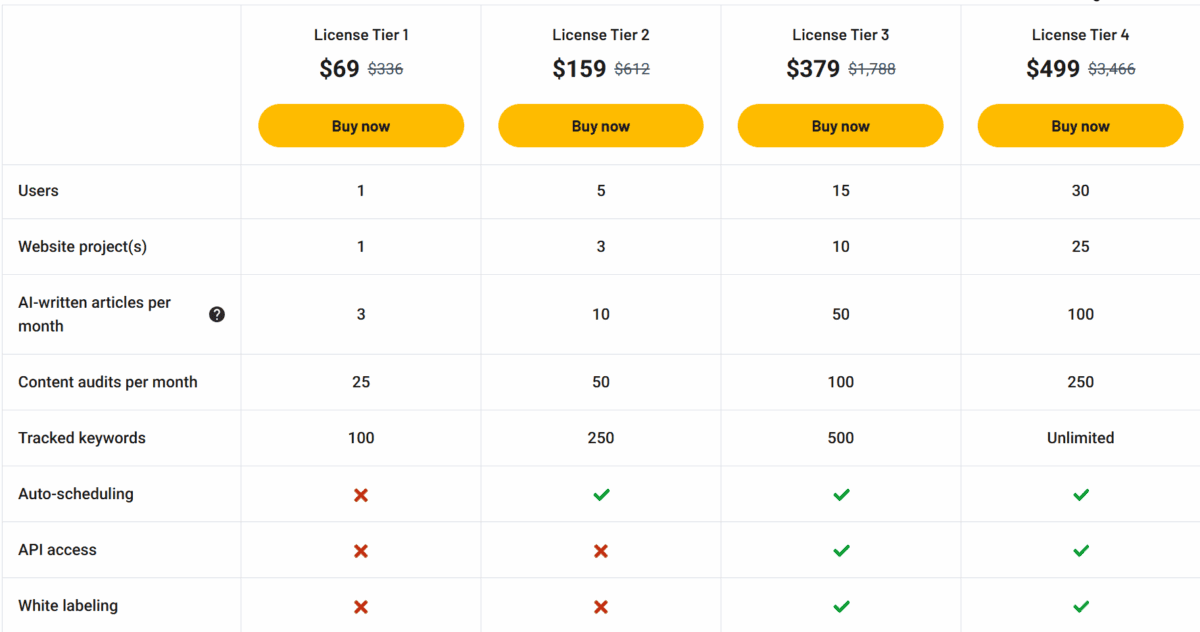Click the Auto-scheduling checkmark under Tier 4

1081,493
